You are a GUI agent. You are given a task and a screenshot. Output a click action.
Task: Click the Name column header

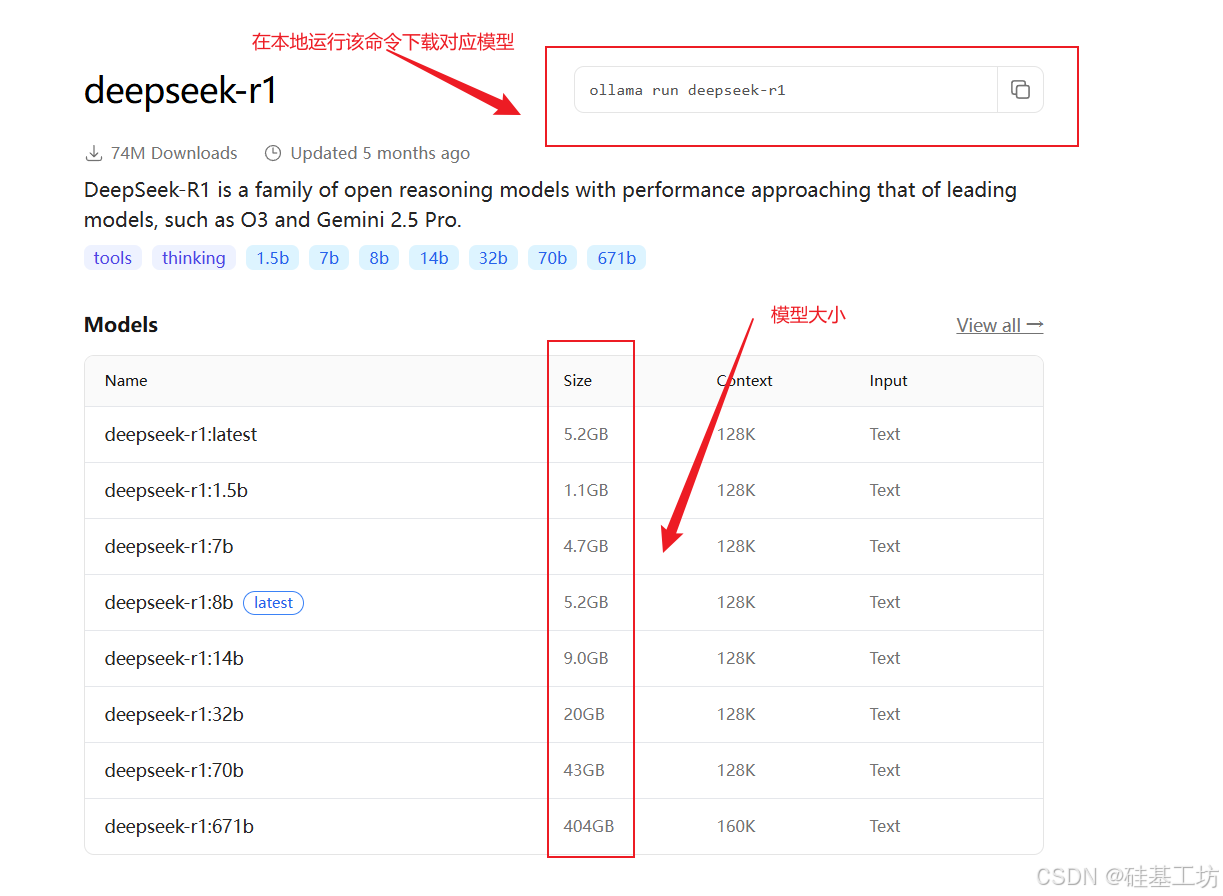[x=126, y=381]
